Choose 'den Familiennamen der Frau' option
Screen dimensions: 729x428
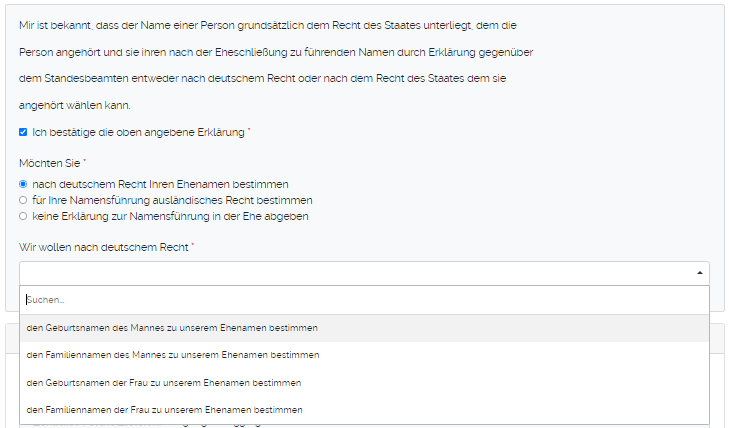164,409
